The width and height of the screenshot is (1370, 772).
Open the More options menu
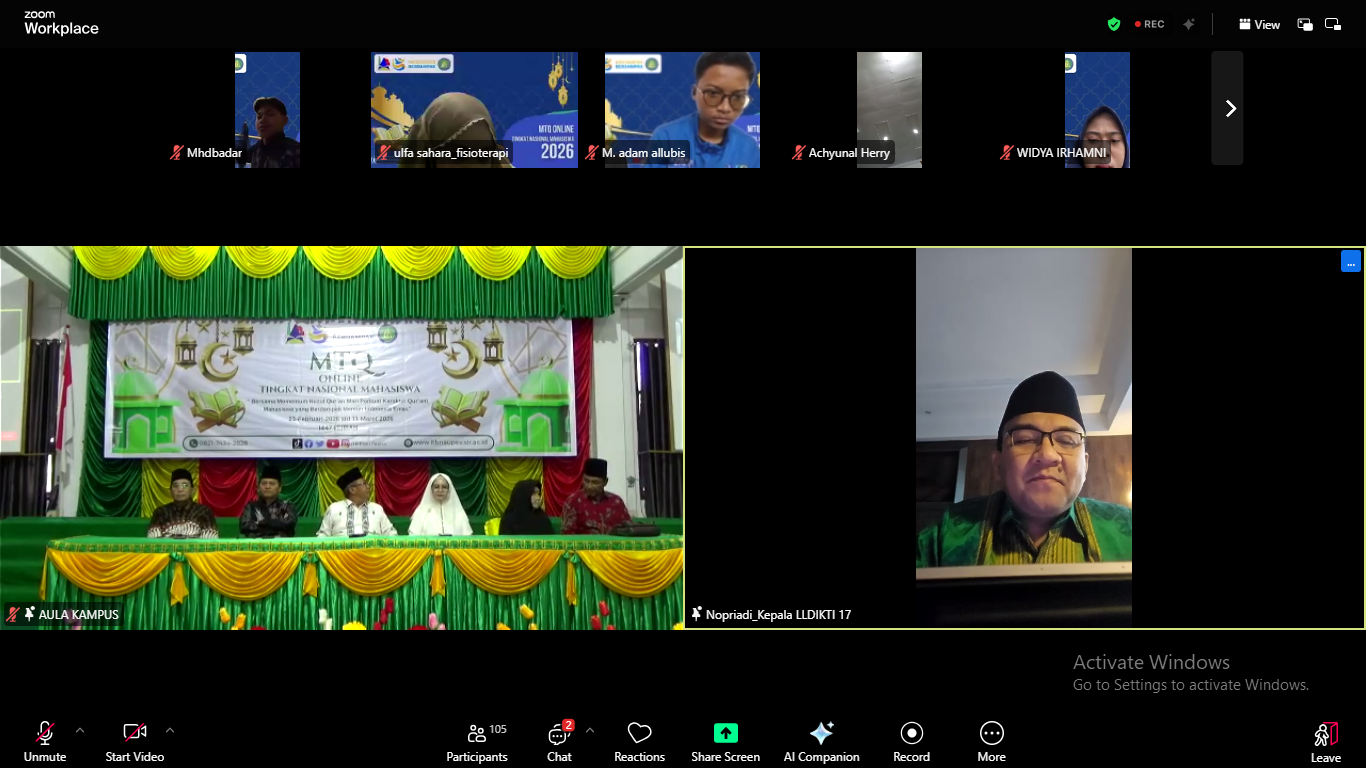pyautogui.click(x=991, y=742)
